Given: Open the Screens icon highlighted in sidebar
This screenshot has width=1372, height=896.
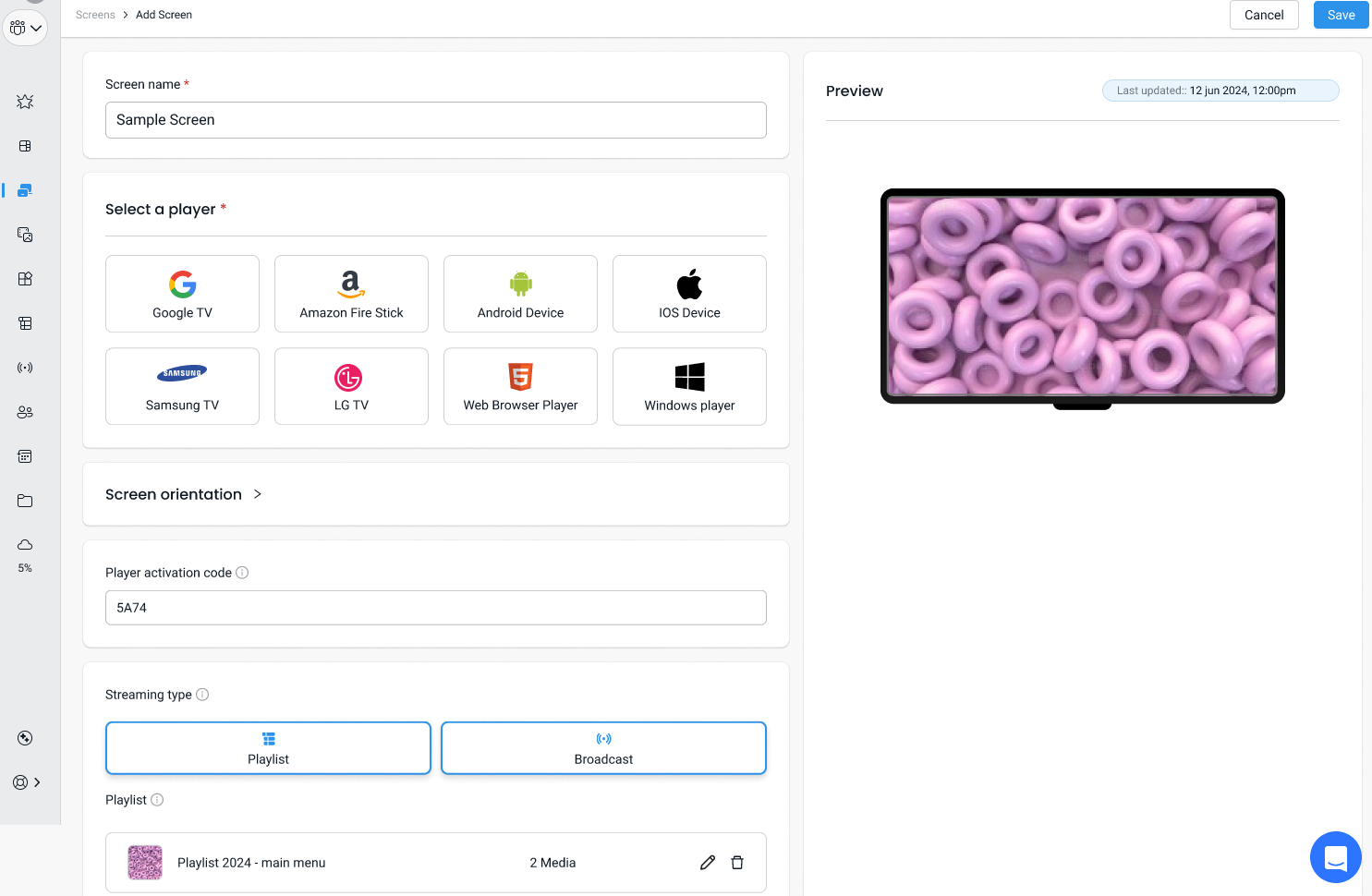Looking at the screenshot, I should (x=25, y=190).
